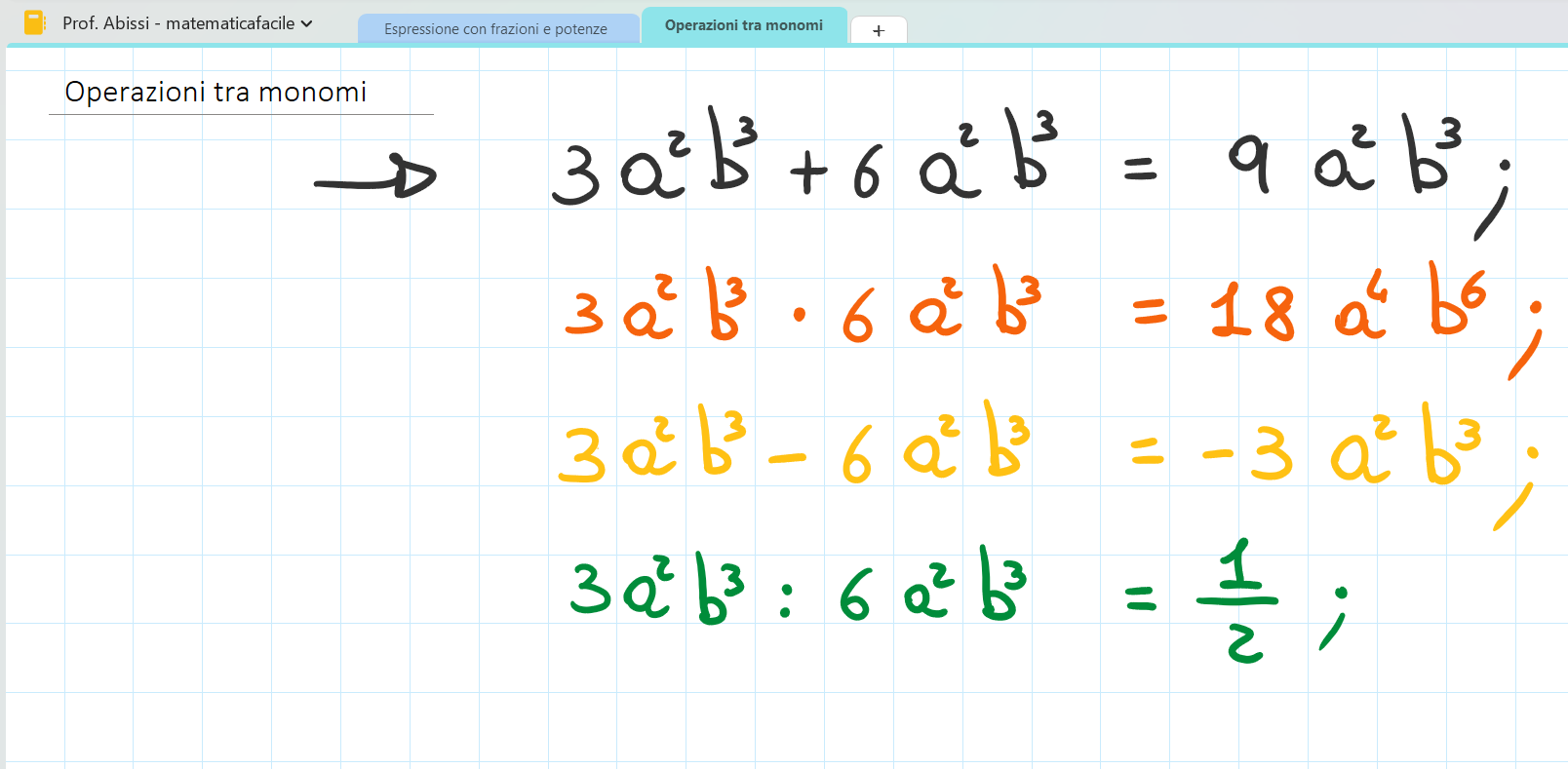This screenshot has width=1568, height=769.
Task: Click the black semicolon after 9a²b³
Action: 1494,200
